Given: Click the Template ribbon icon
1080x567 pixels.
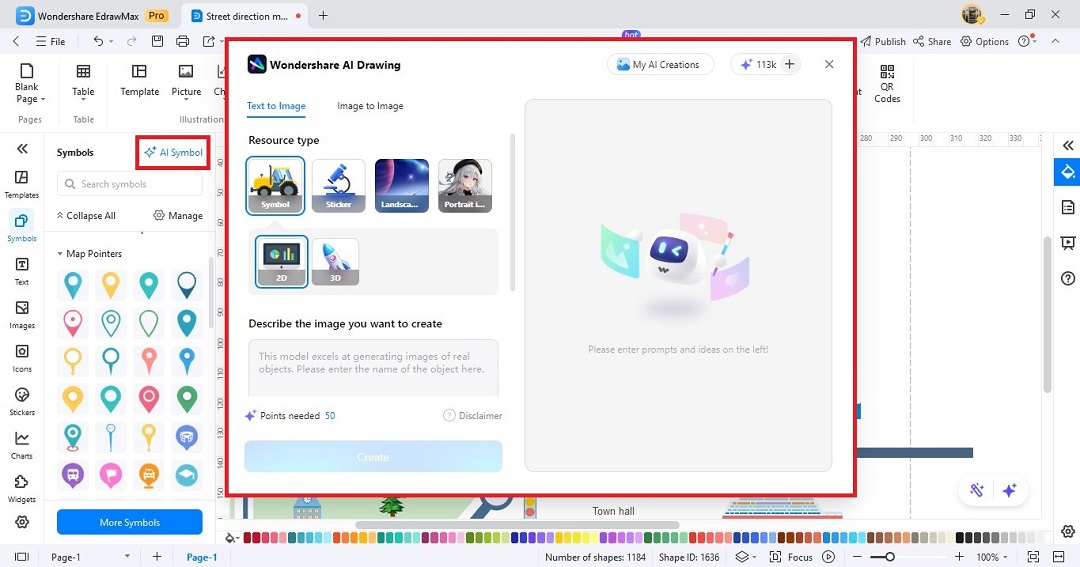Looking at the screenshot, I should coord(139,81).
